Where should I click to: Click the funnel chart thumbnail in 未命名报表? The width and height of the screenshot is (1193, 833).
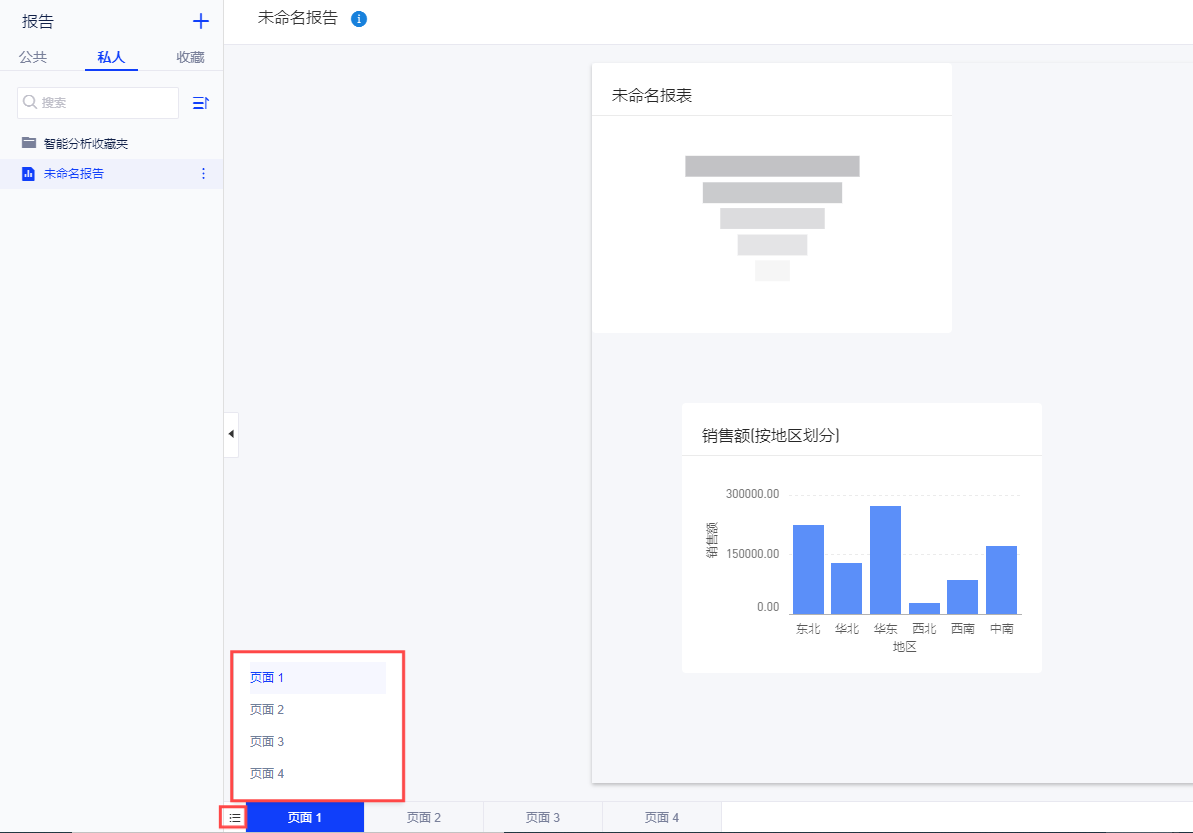pos(772,218)
